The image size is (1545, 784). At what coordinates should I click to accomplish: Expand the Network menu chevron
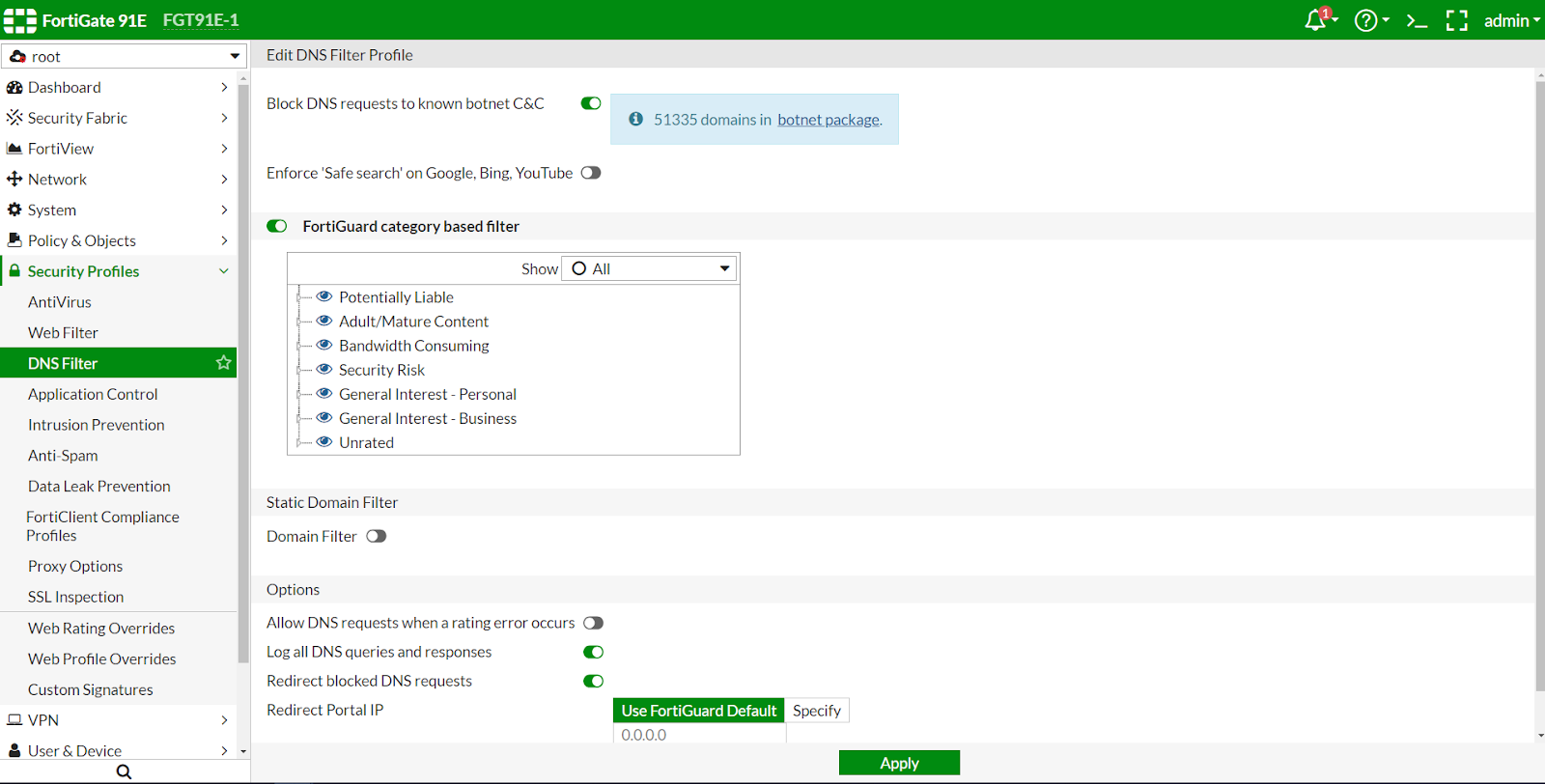(x=224, y=179)
